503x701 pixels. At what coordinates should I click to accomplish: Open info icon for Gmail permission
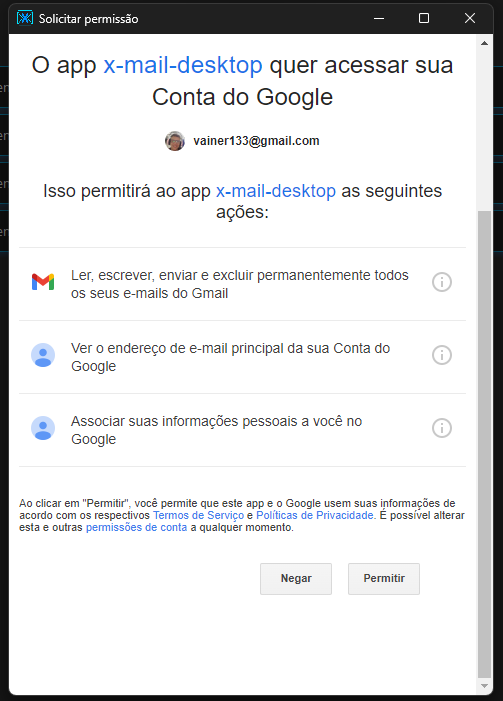click(442, 282)
